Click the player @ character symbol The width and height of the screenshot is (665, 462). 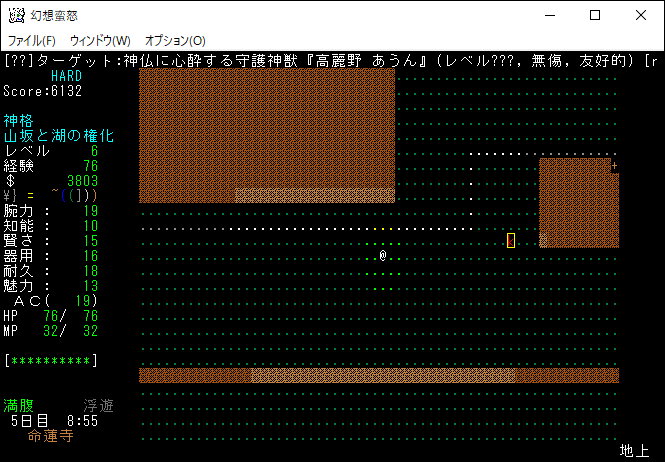(x=383, y=256)
